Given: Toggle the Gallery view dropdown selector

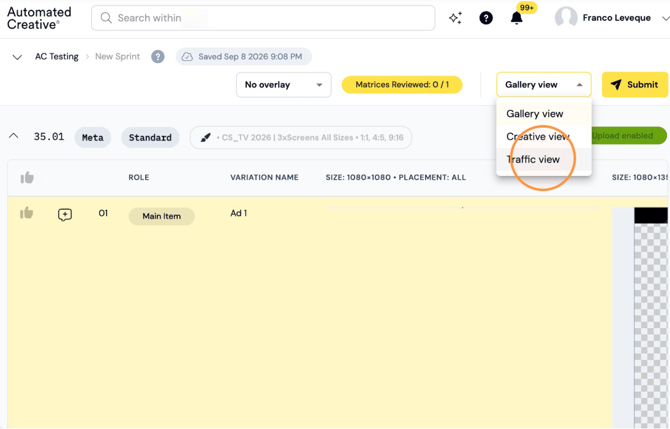Looking at the screenshot, I should [x=544, y=85].
